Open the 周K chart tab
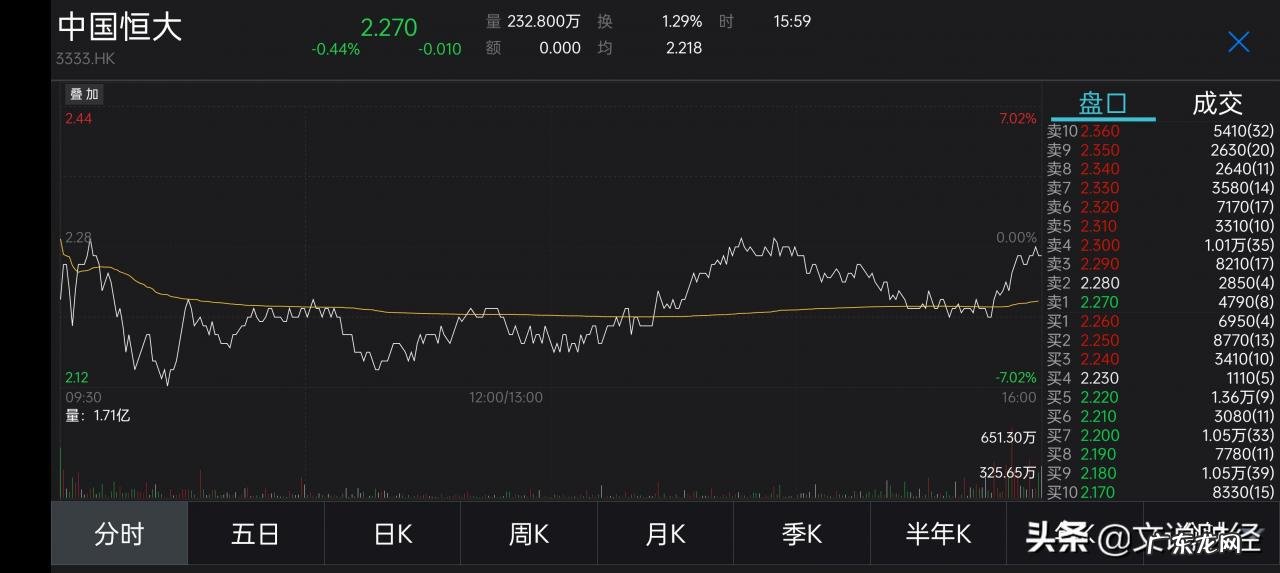Viewport: 1280px width, 573px height. point(529,535)
